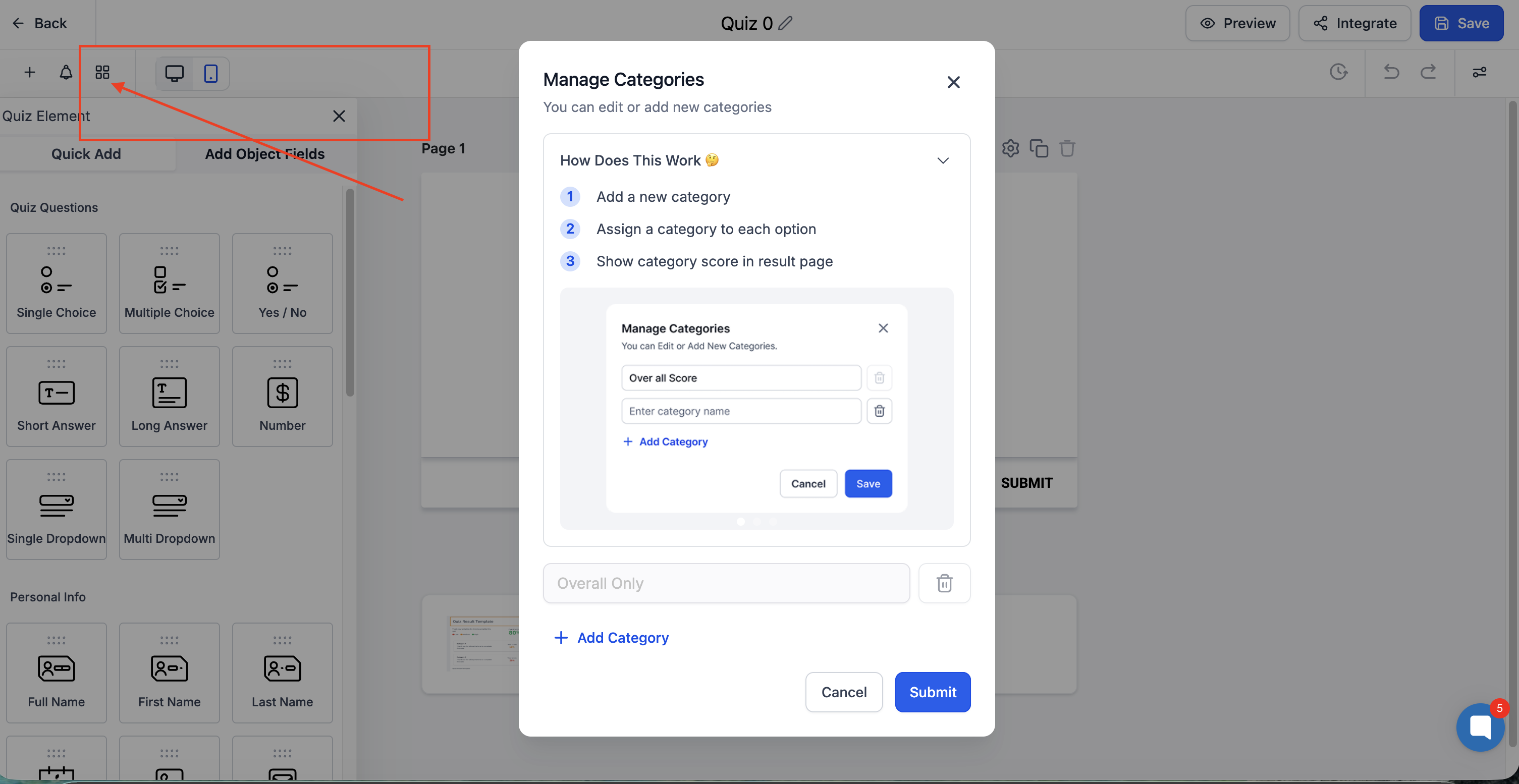Open the notifications bell icon

(66, 72)
